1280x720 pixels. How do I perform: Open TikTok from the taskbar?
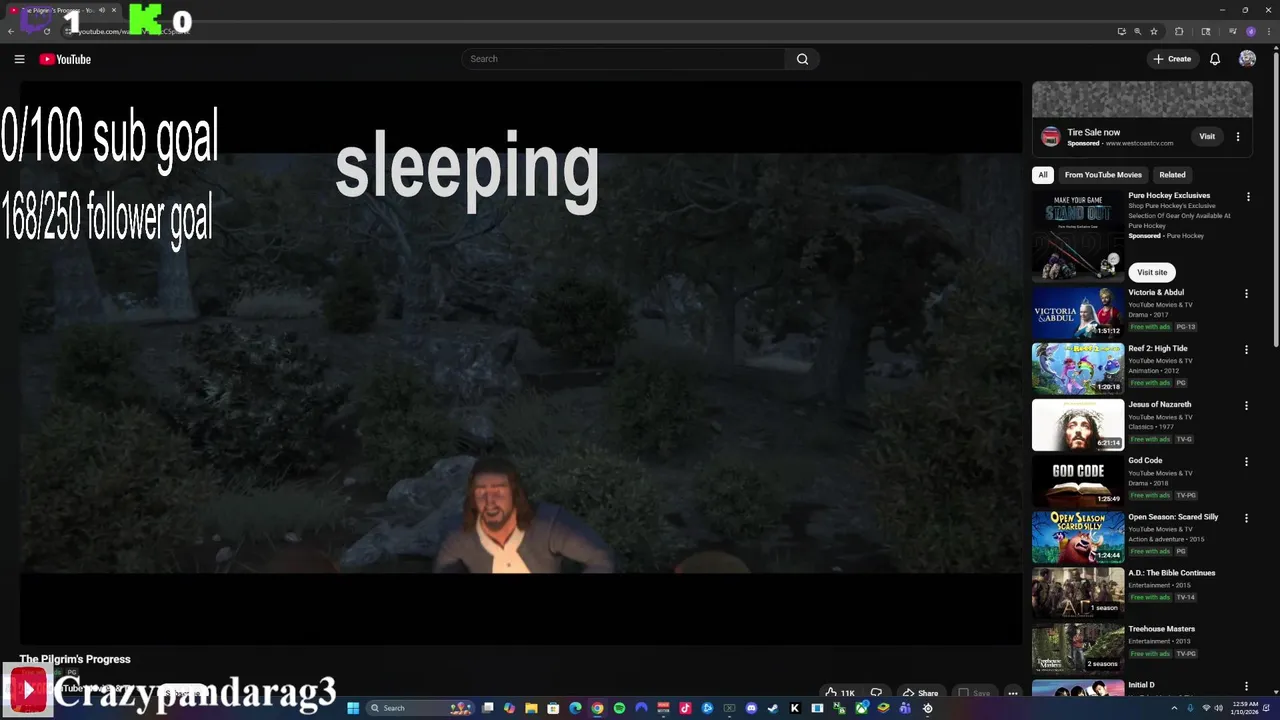click(685, 708)
